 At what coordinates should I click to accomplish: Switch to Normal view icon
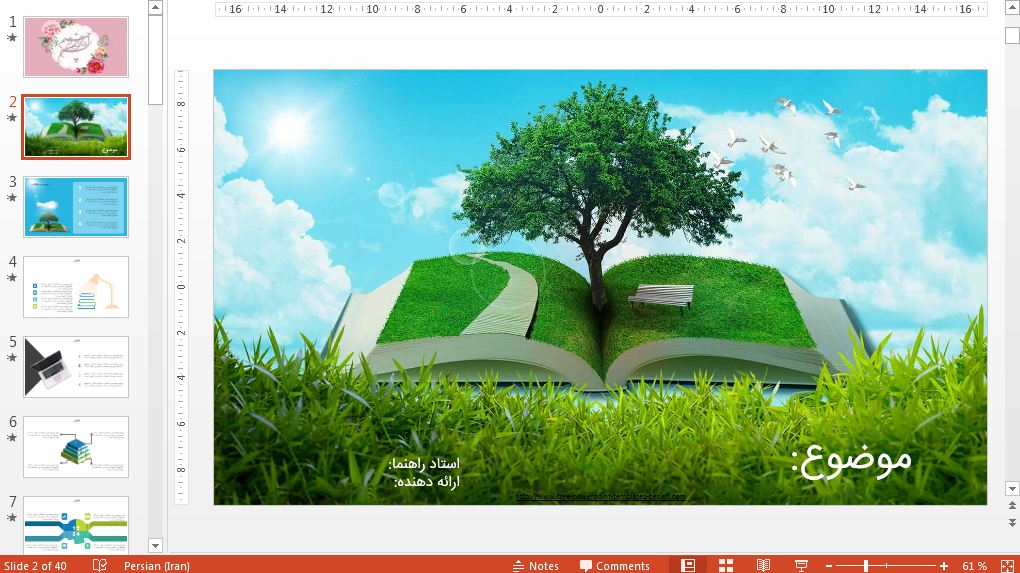[x=688, y=566]
